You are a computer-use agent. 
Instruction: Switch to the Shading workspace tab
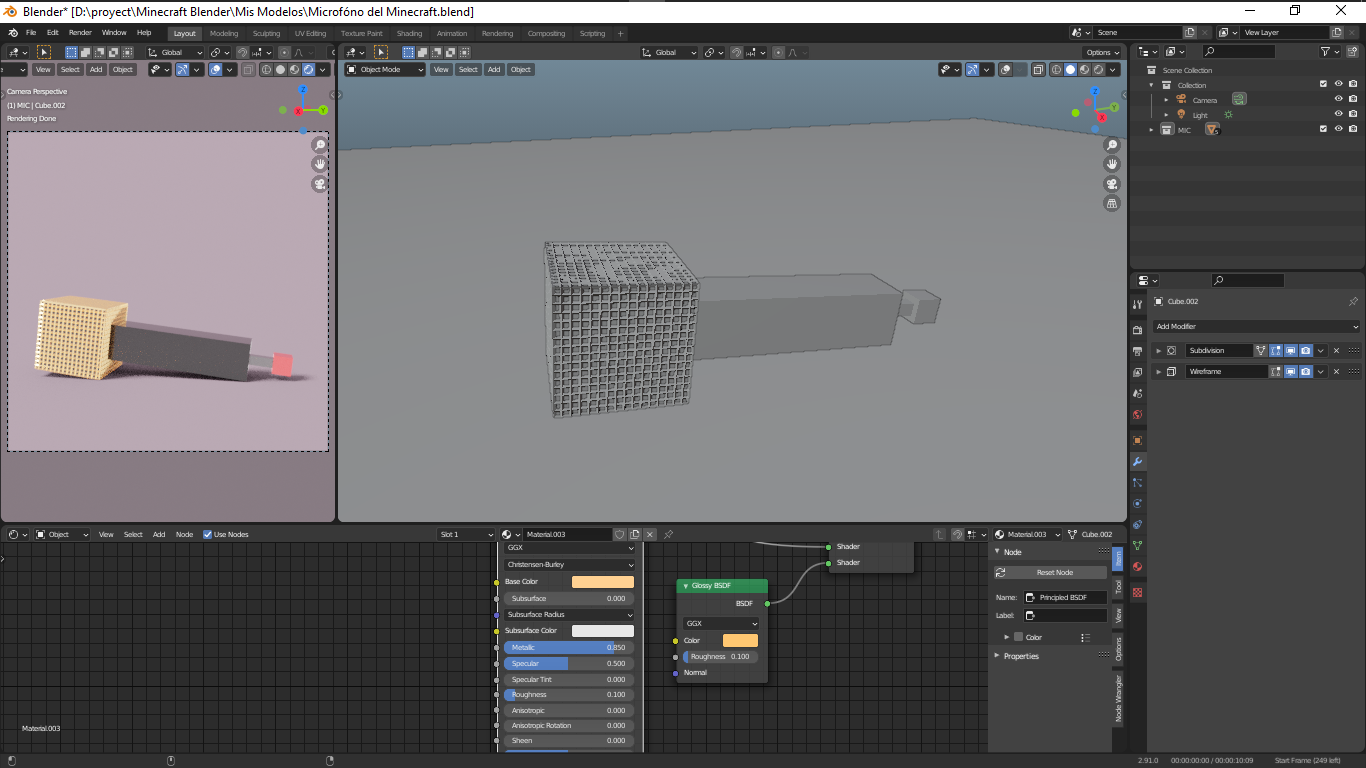(x=409, y=32)
